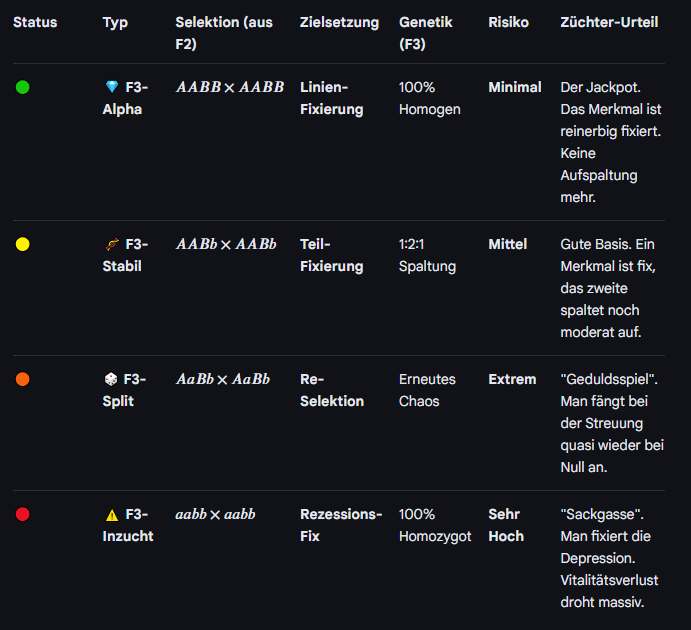Click the DNA icon beside F3-Stabil

(112, 244)
